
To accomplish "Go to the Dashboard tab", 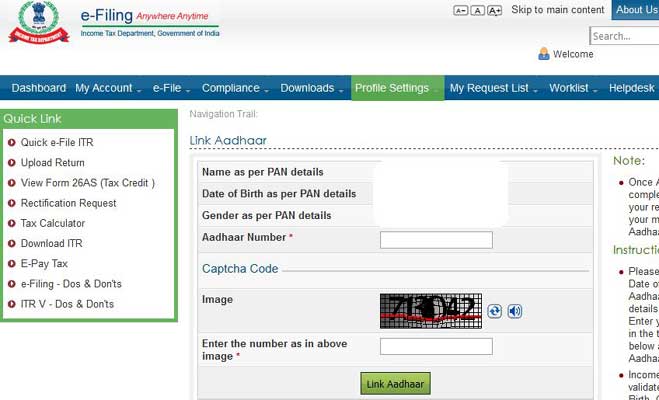I will (38, 88).
